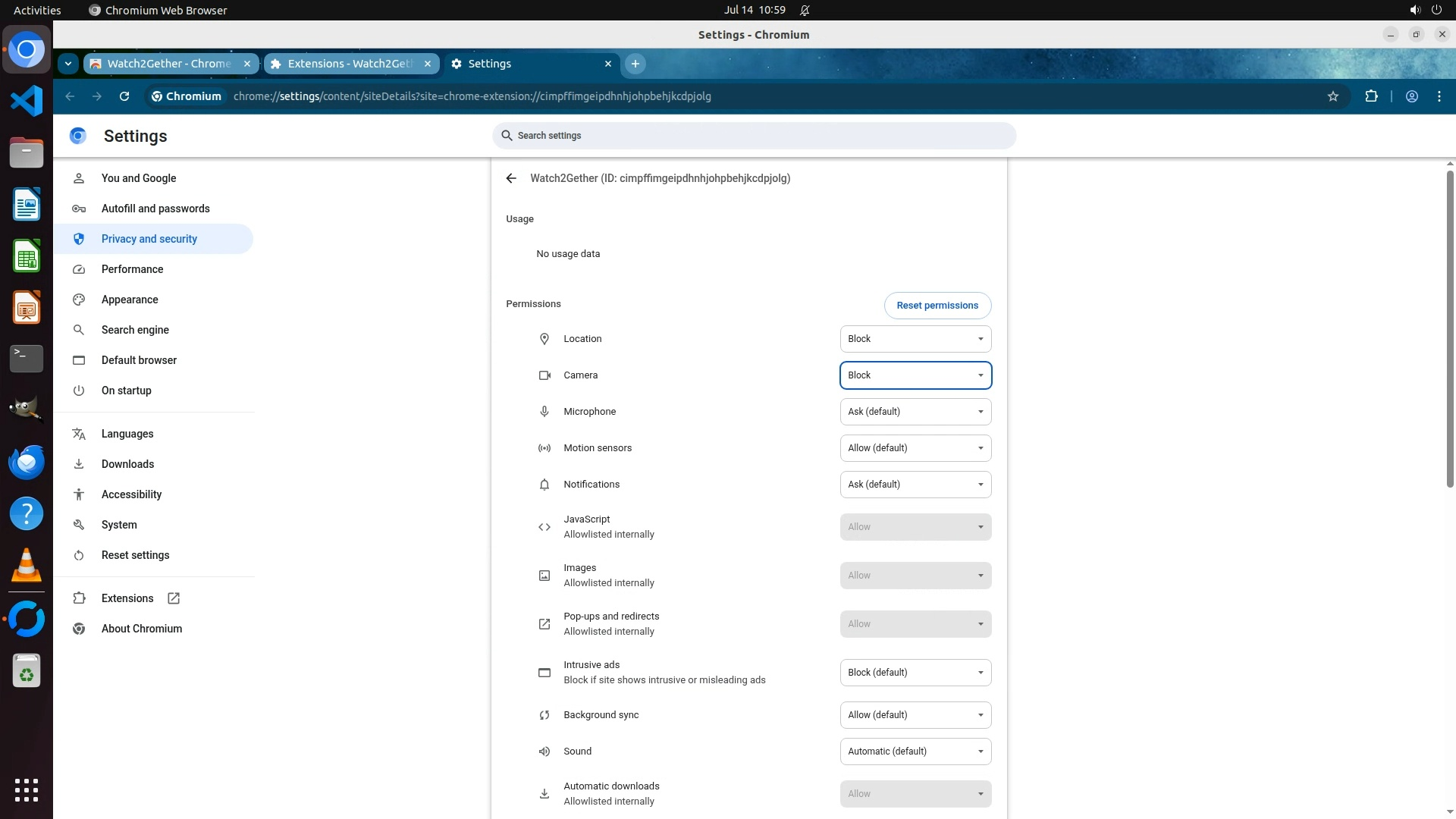Open the Extensions link in sidebar
1456x819 pixels.
tap(127, 598)
